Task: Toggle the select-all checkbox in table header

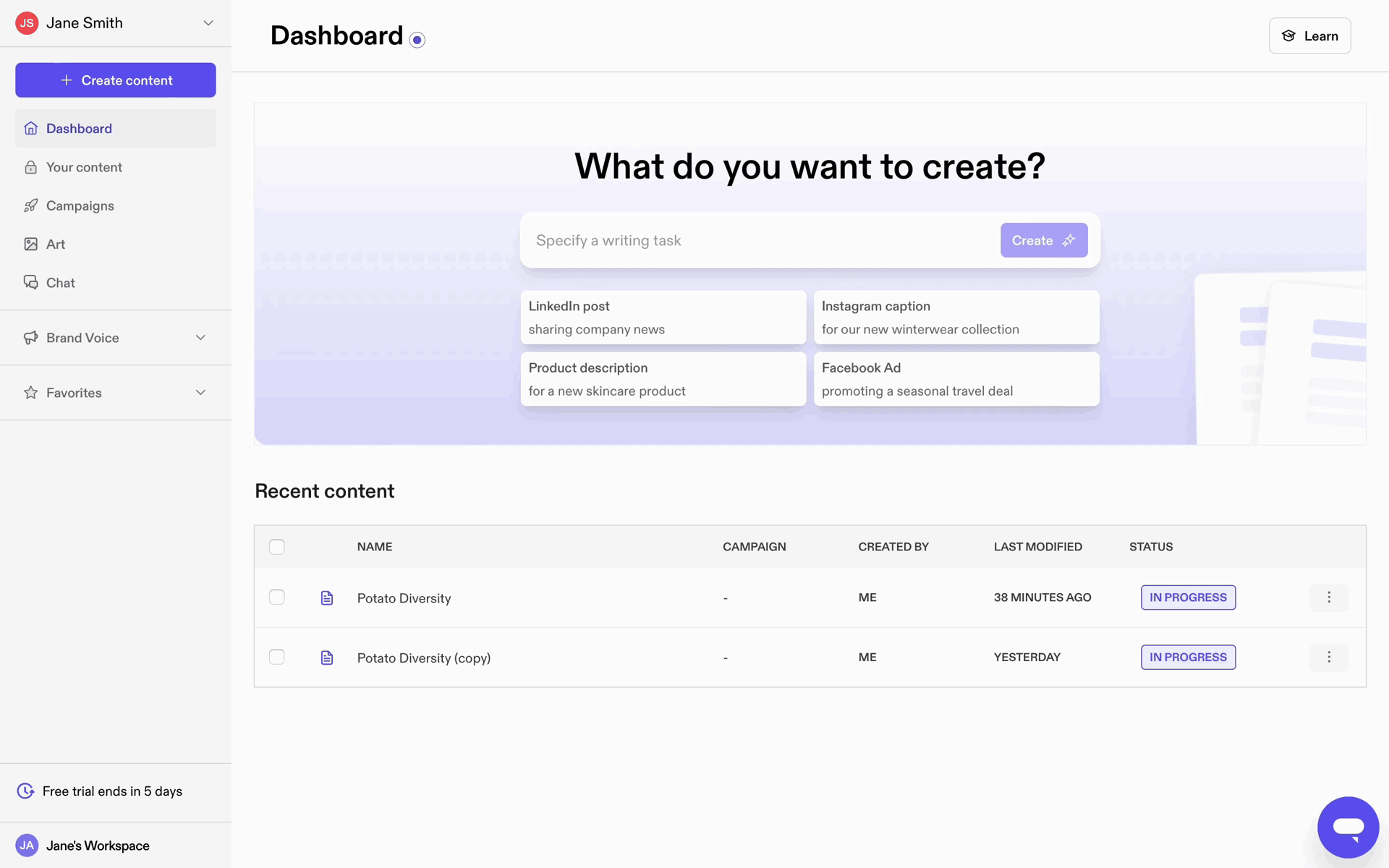Action: 277,547
